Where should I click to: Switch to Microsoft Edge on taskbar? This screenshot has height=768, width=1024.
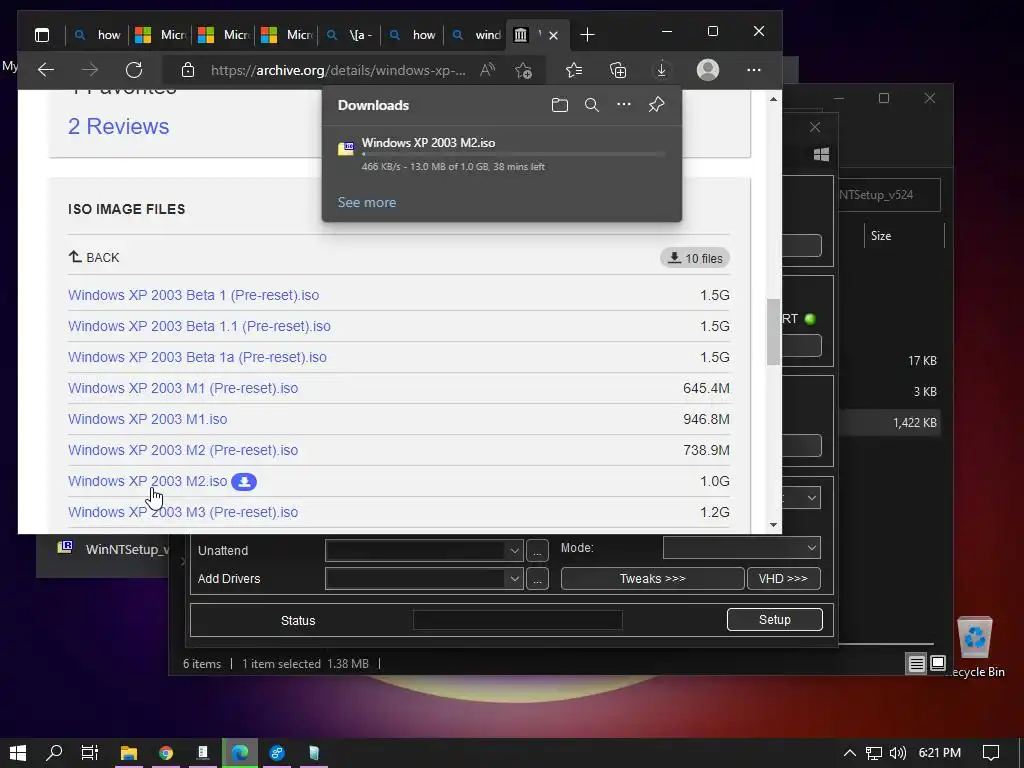click(240, 753)
